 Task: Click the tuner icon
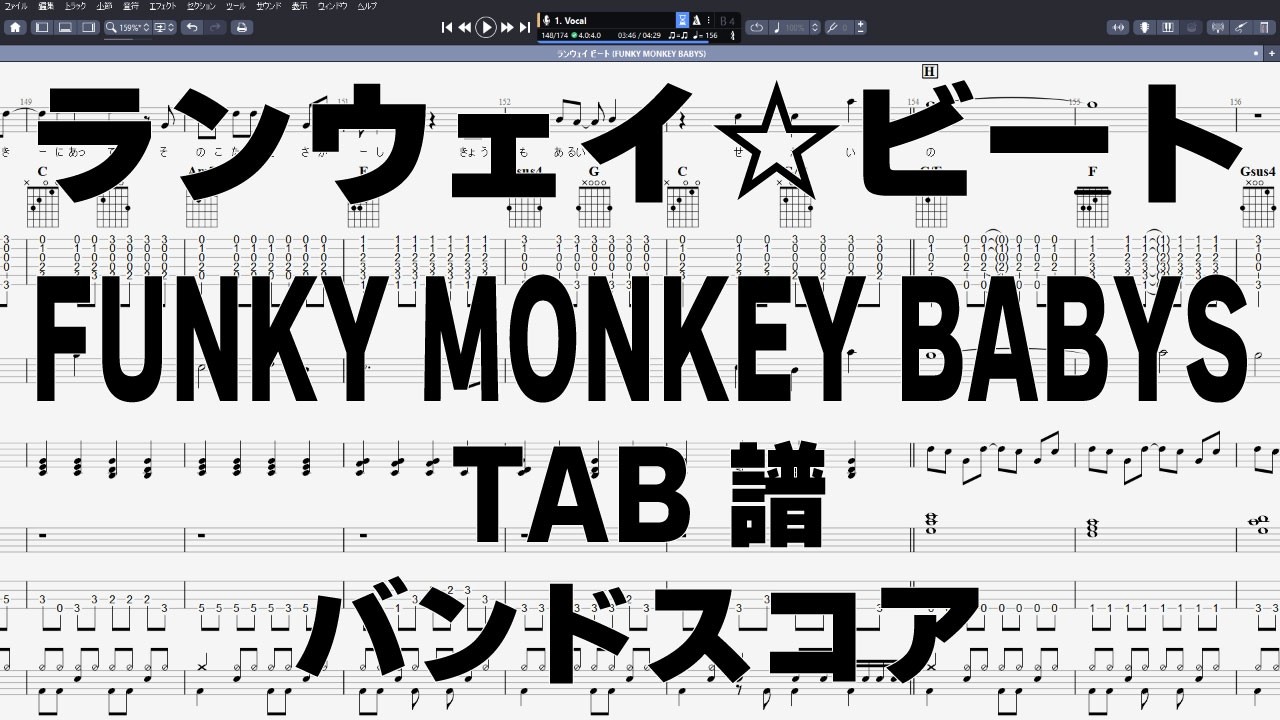(x=834, y=27)
